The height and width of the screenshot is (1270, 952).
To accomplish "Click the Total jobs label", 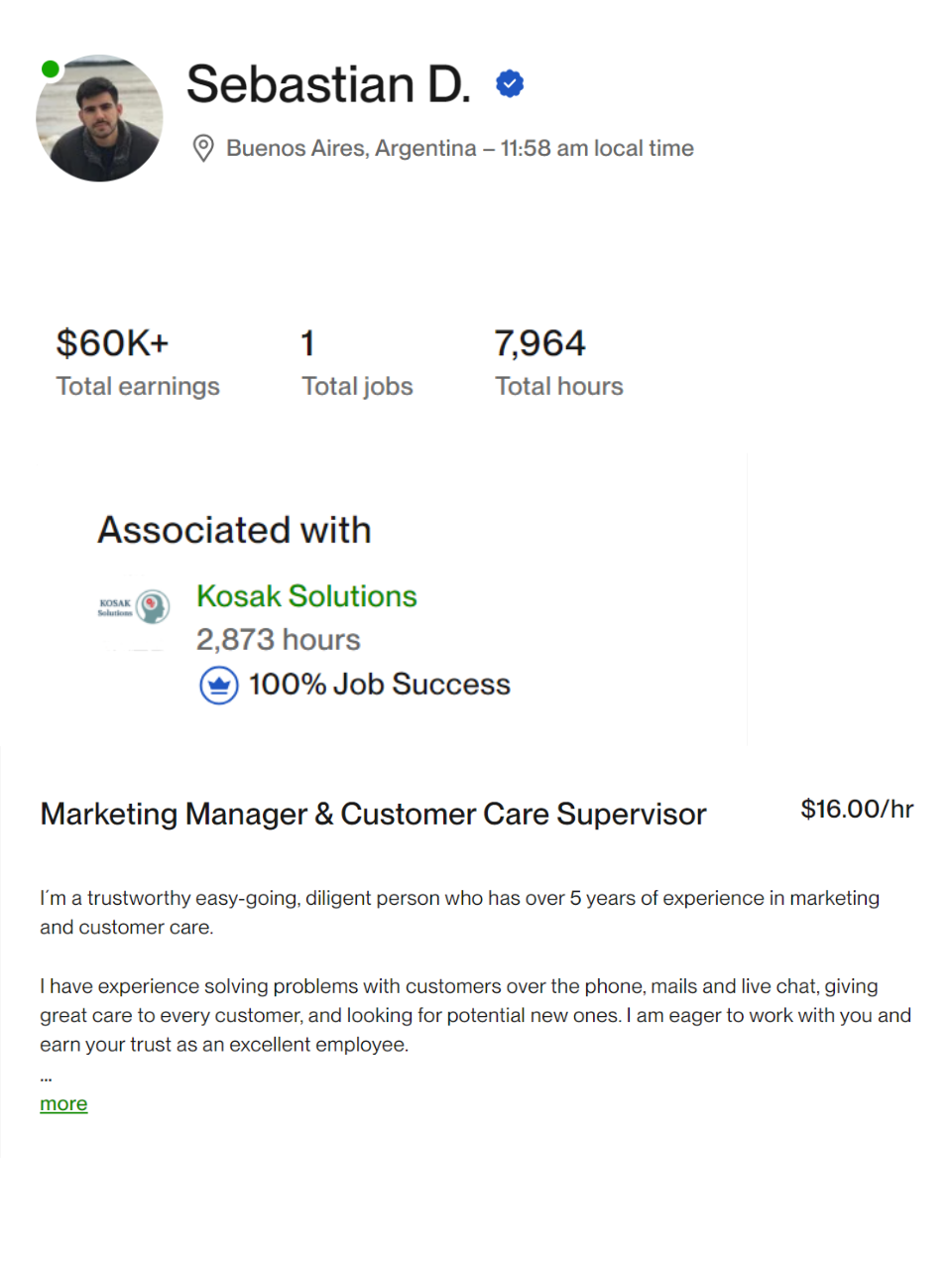I will coord(357,387).
